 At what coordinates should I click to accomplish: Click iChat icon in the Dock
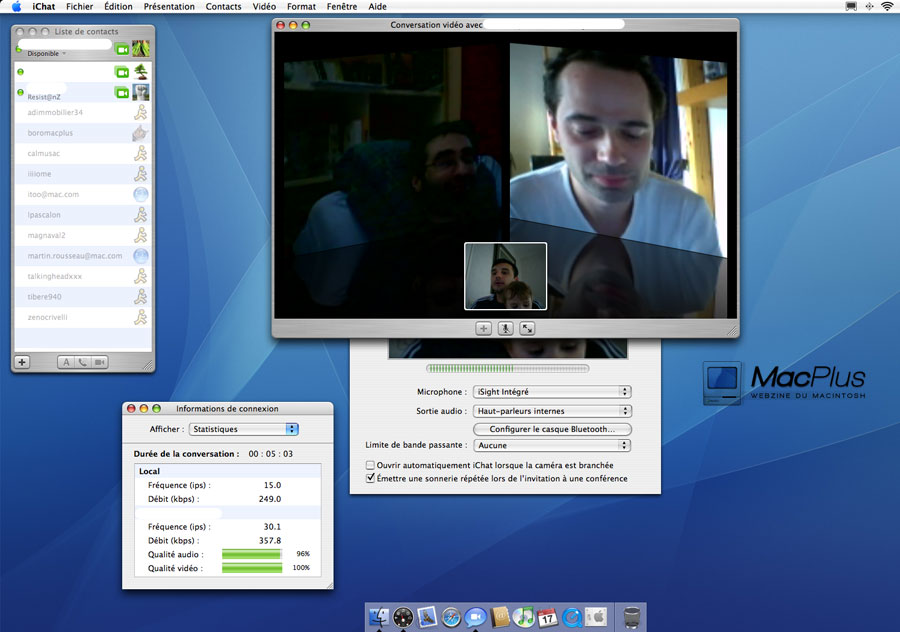pyautogui.click(x=475, y=617)
